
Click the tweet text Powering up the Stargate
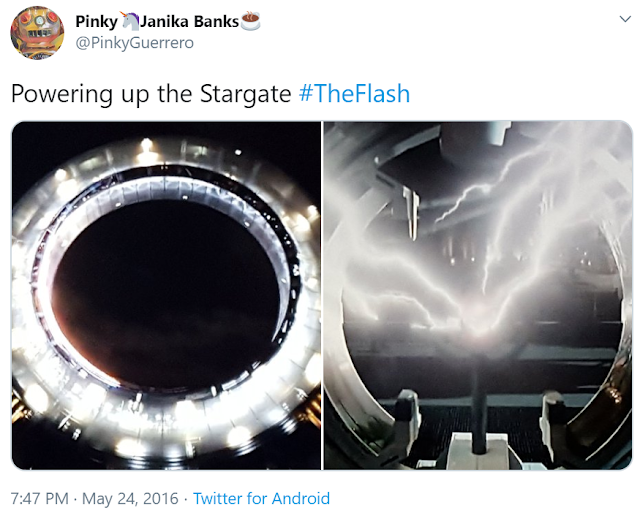(x=151, y=94)
